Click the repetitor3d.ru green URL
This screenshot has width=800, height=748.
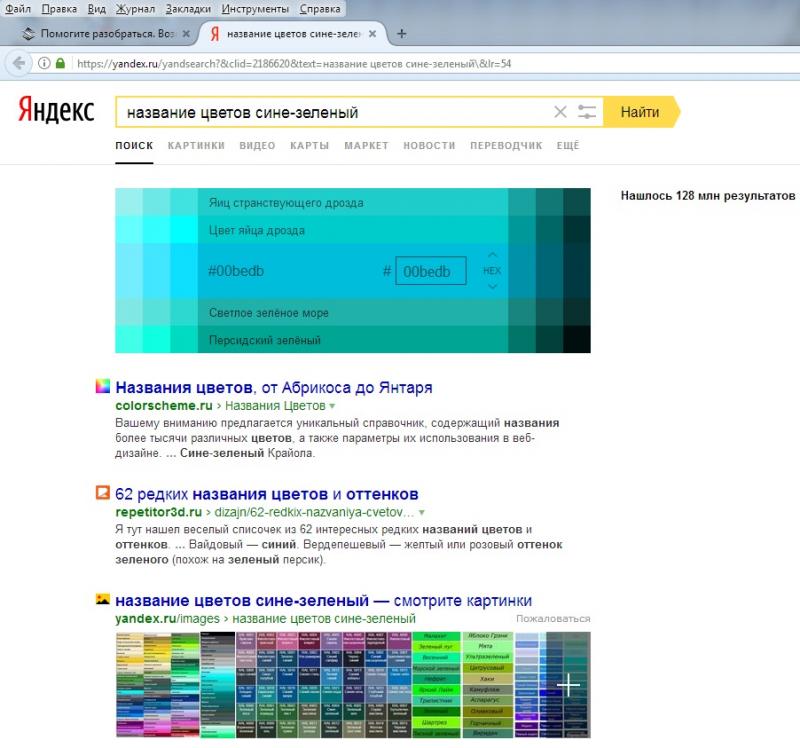(x=159, y=512)
